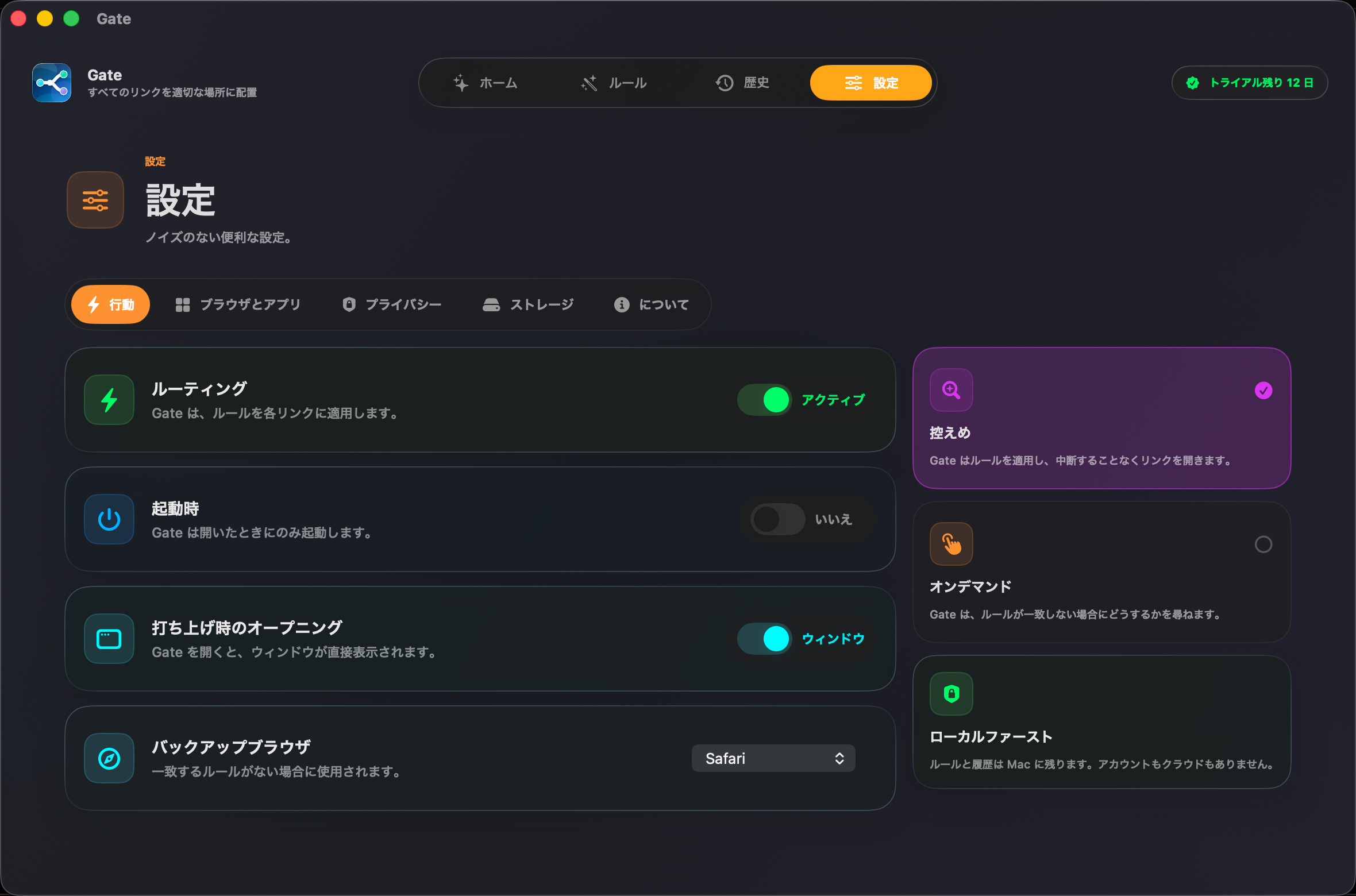Click the pointing hand icon on オンデマンド card
The width and height of the screenshot is (1356, 896).
951,544
